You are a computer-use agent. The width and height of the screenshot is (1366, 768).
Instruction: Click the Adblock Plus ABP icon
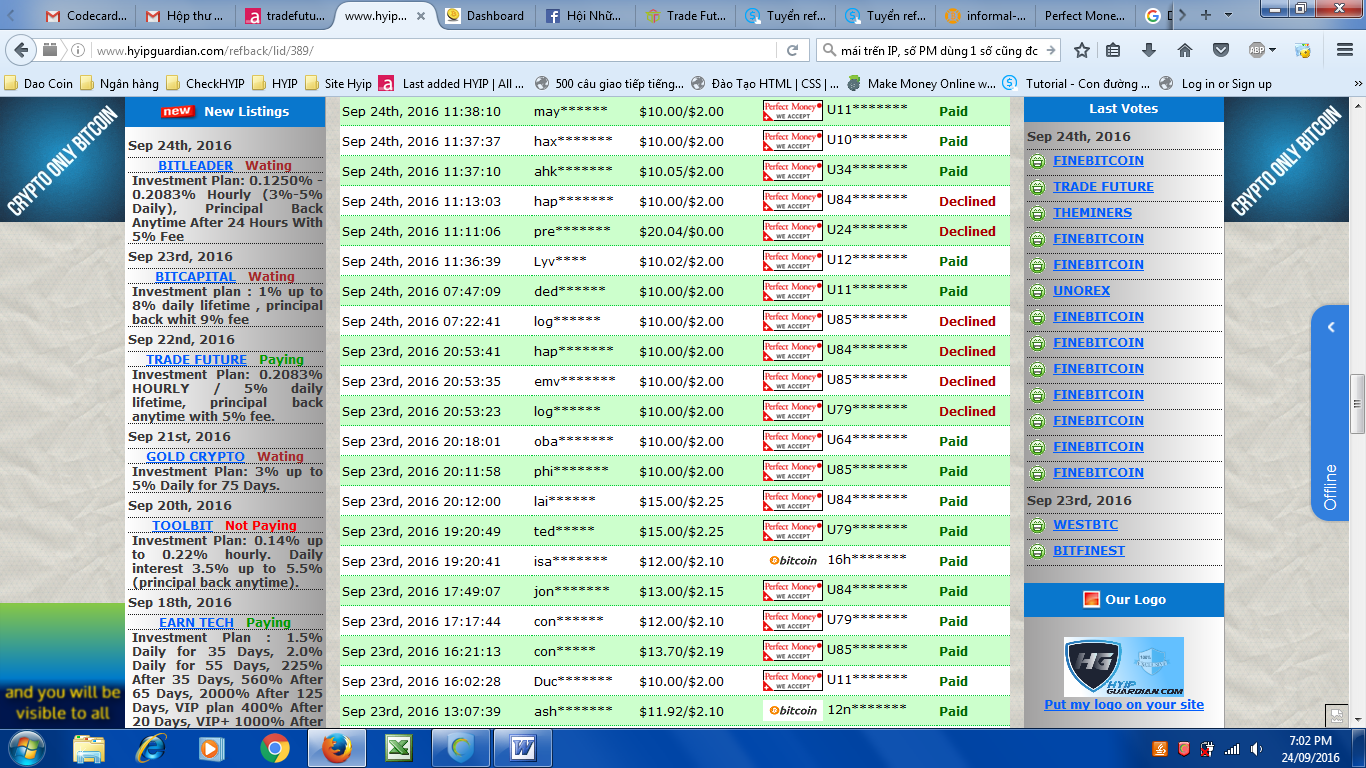tap(1258, 50)
